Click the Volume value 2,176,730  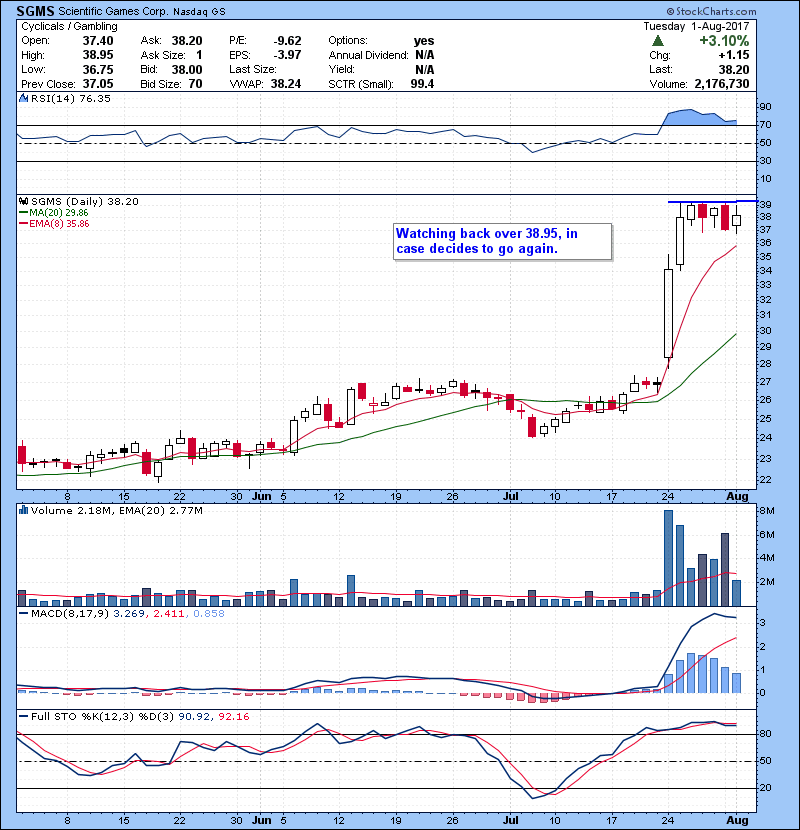coord(722,84)
